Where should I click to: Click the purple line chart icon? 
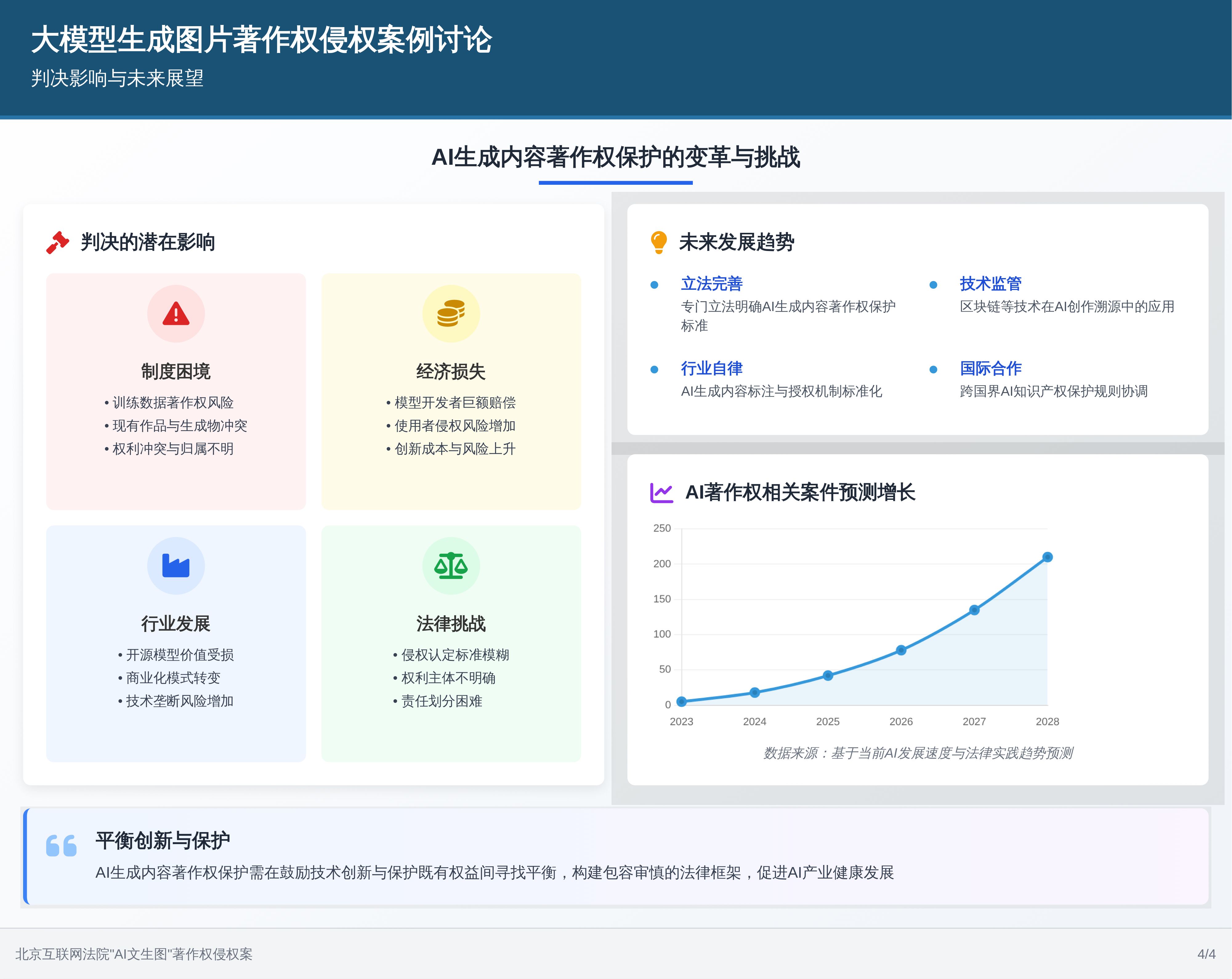[x=662, y=492]
